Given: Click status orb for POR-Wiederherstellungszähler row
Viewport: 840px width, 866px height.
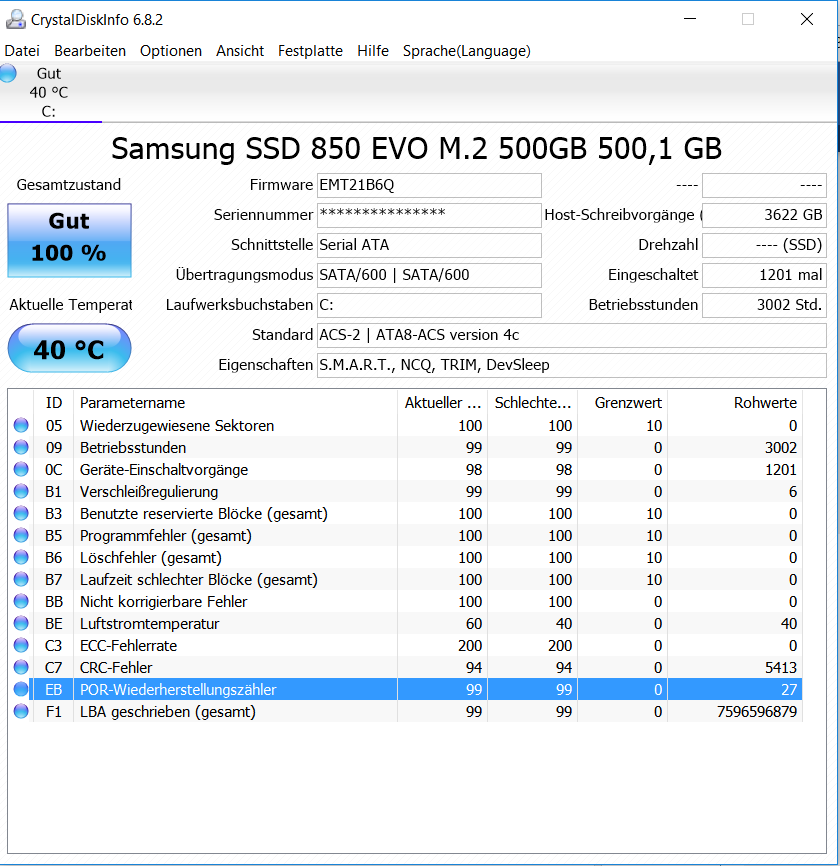Looking at the screenshot, I should (21, 689).
